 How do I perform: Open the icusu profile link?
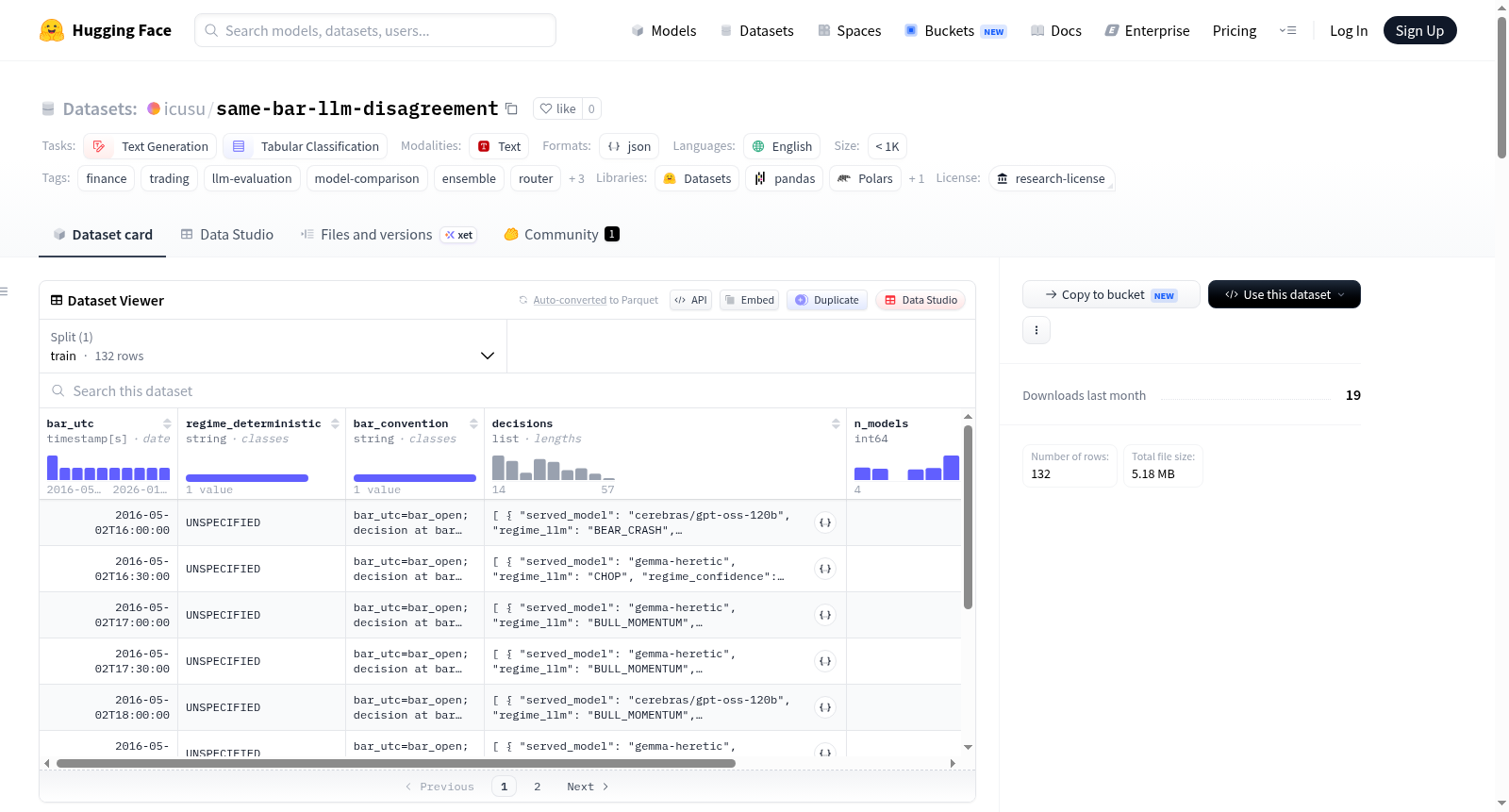[x=185, y=108]
